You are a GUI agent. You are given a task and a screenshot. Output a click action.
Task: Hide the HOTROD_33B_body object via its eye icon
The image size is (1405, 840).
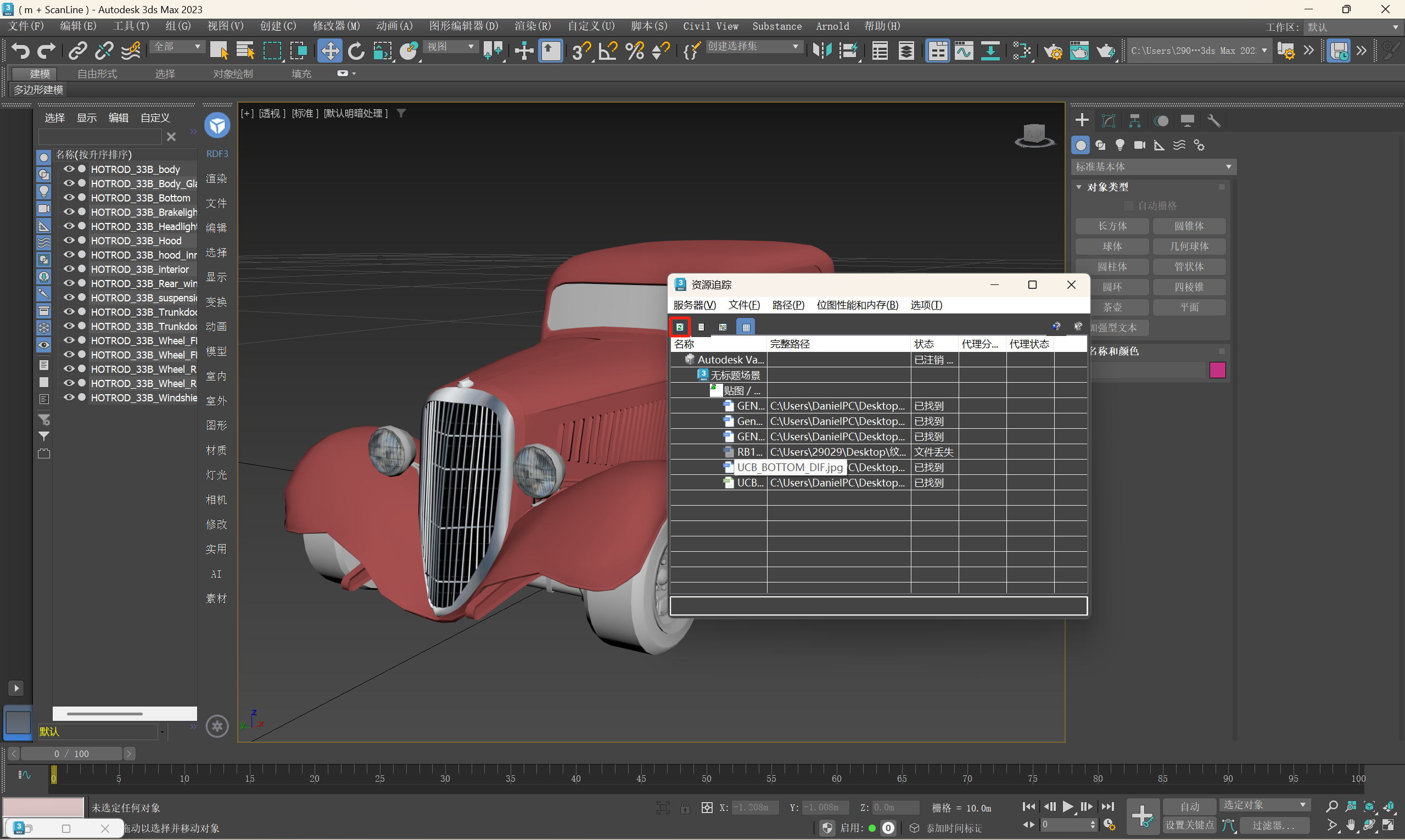point(69,169)
